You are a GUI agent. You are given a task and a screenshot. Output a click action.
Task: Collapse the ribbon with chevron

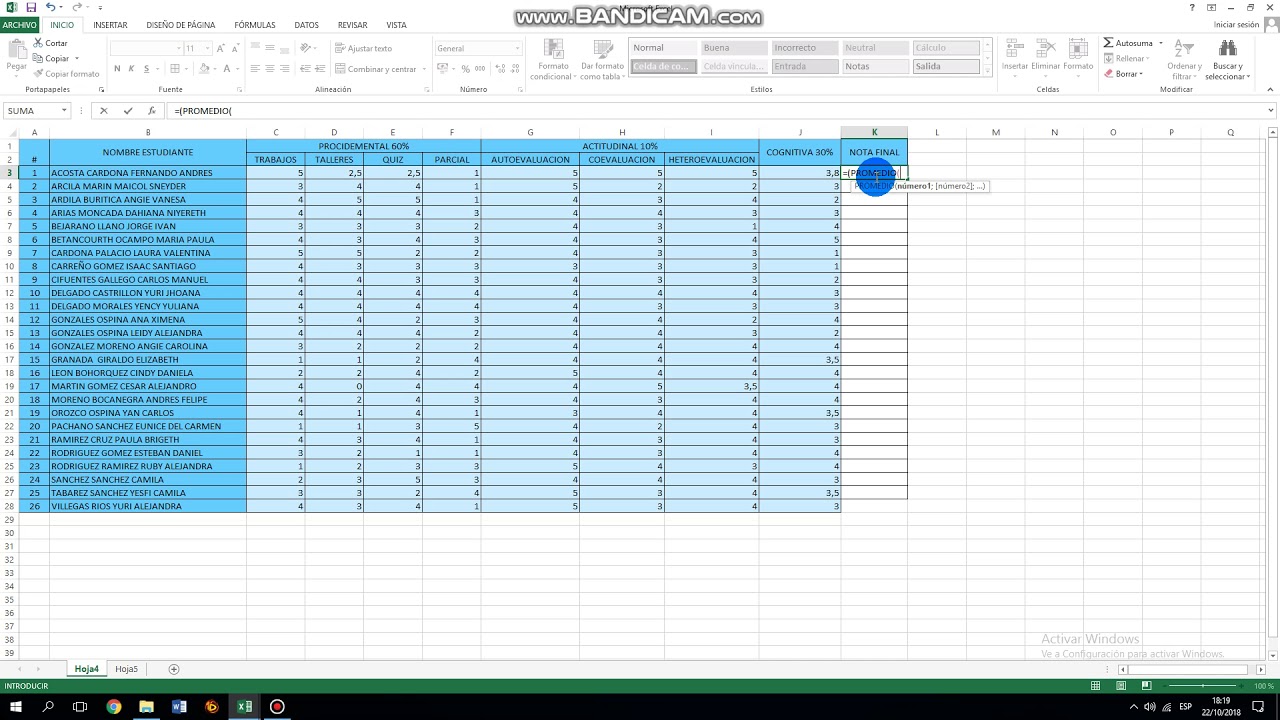pyautogui.click(x=1271, y=90)
